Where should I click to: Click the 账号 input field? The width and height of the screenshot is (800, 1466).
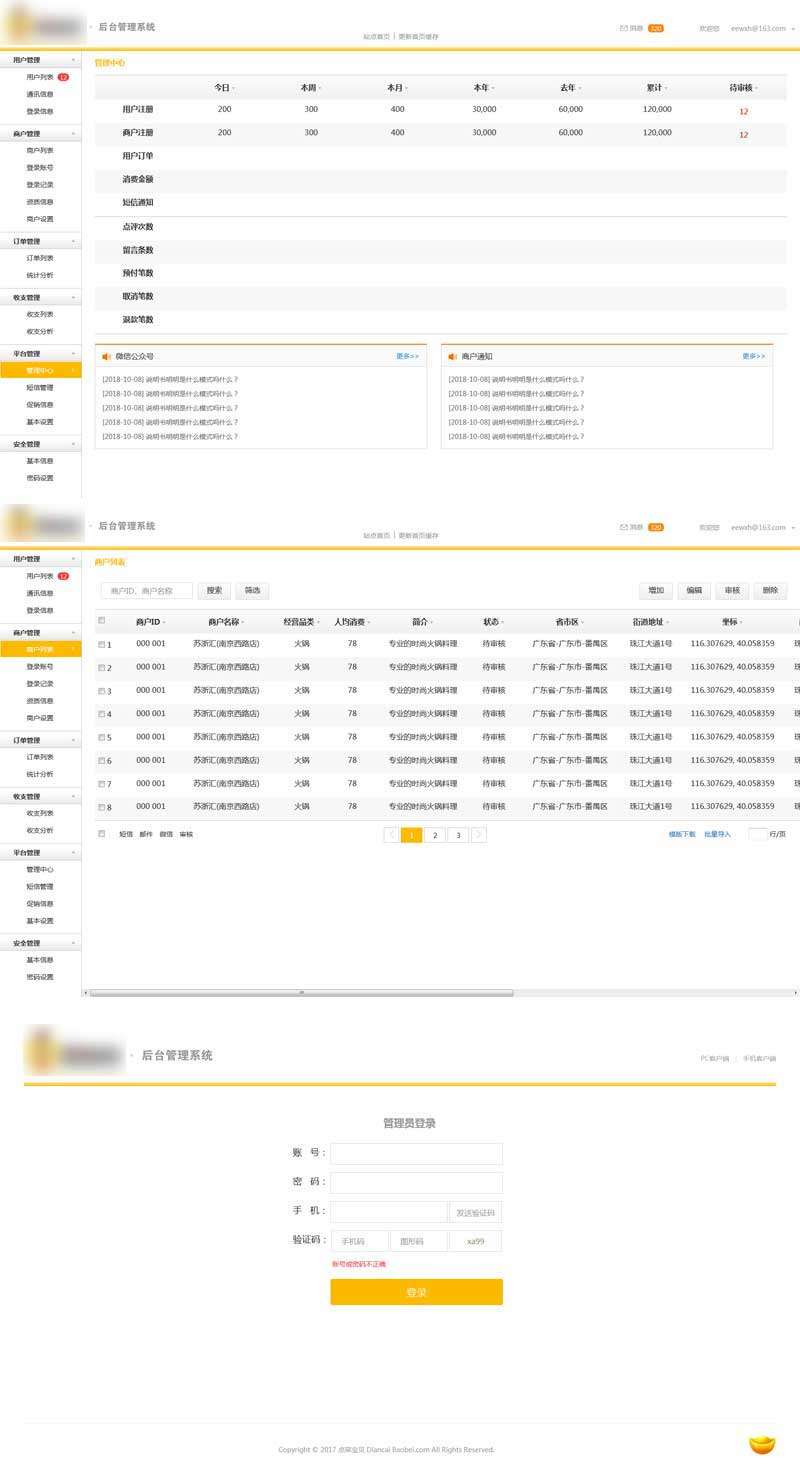click(x=416, y=1153)
